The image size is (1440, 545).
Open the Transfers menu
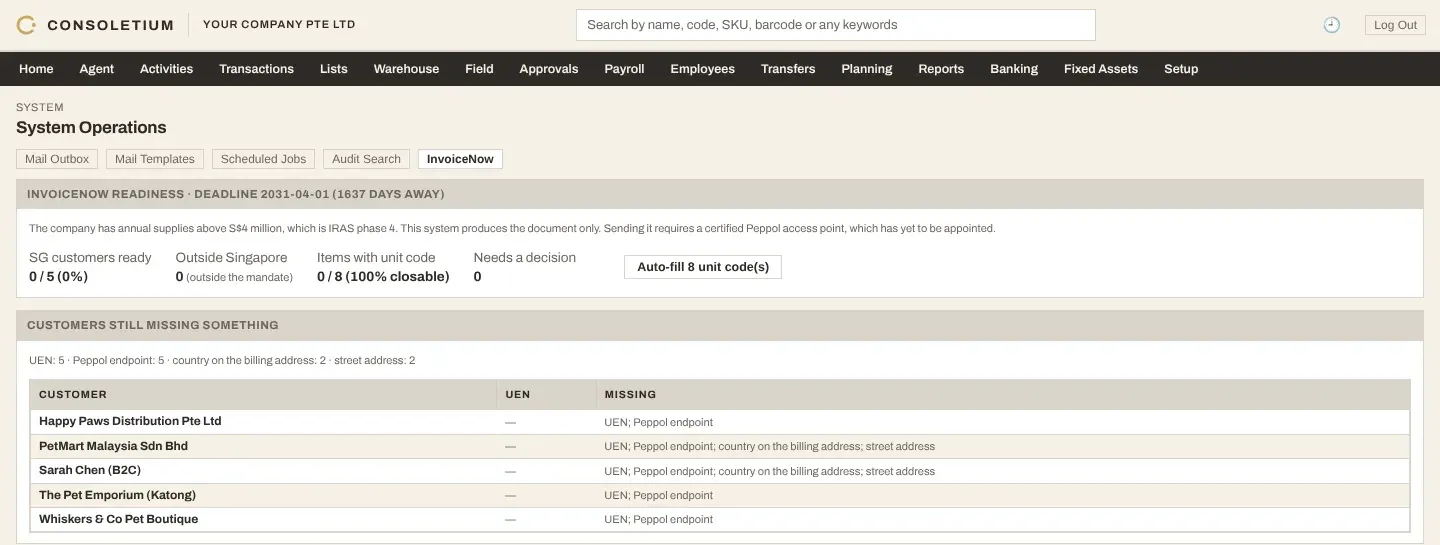click(x=788, y=69)
